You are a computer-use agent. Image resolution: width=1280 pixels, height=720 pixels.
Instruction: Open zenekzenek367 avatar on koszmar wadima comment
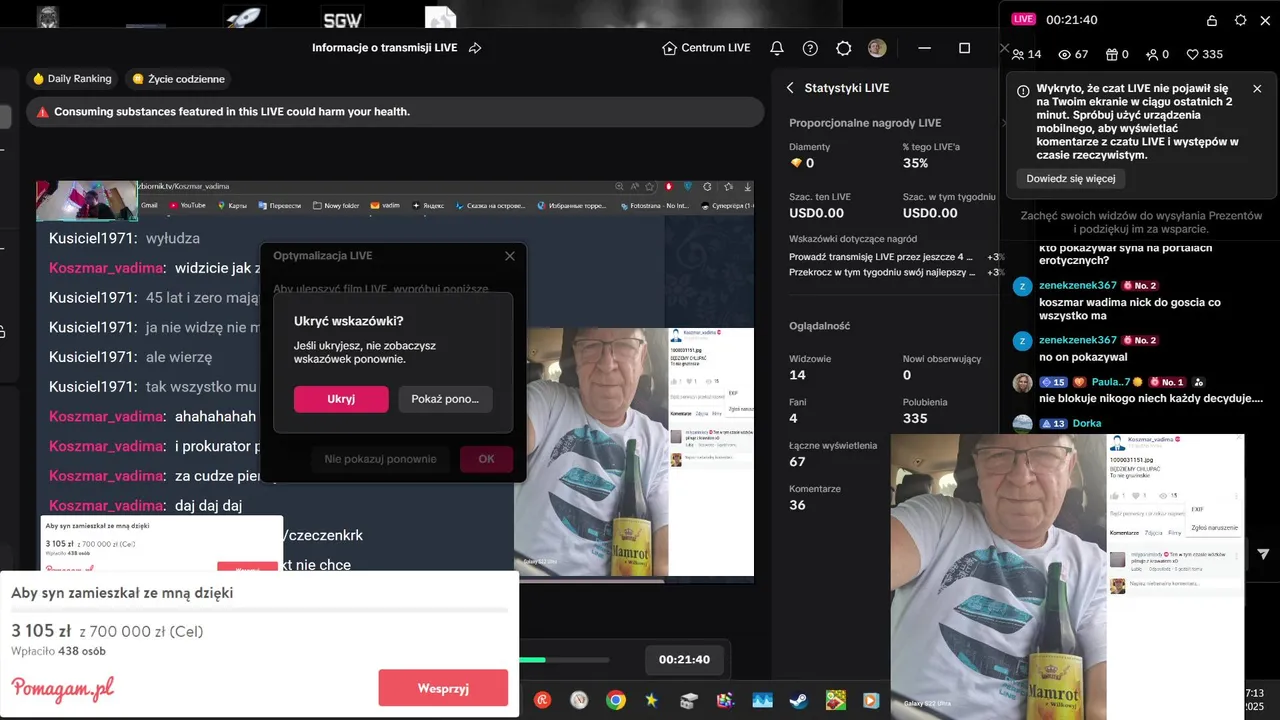(1022, 287)
